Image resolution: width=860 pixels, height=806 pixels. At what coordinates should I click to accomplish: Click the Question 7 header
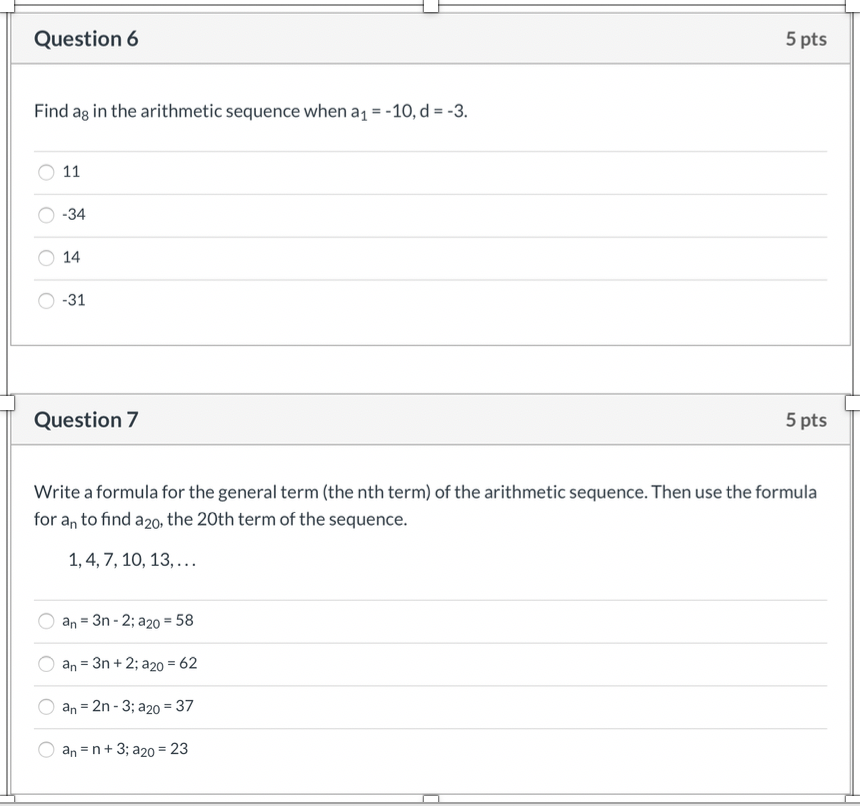[86, 420]
